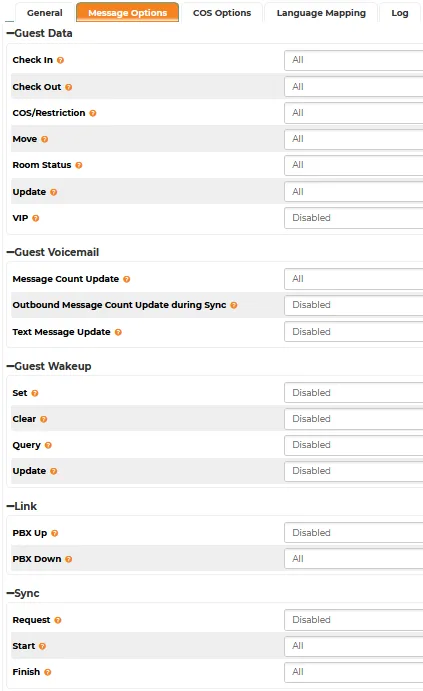The image size is (423, 691).
Task: Show help for Room Status option
Action: (79, 165)
